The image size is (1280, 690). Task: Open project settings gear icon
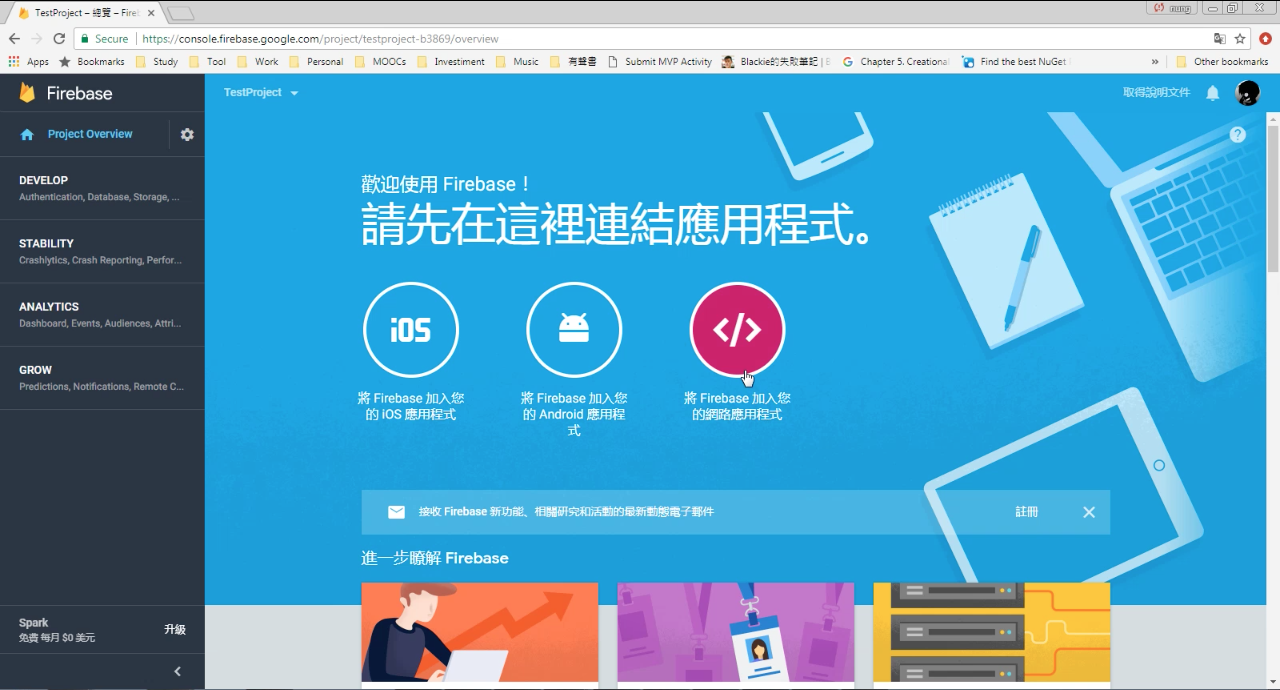(x=187, y=134)
